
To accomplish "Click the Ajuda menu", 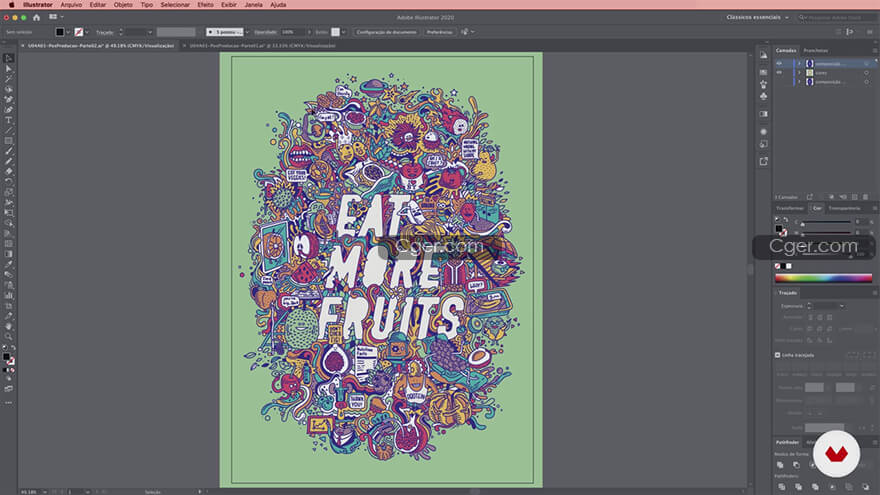I will point(278,4).
